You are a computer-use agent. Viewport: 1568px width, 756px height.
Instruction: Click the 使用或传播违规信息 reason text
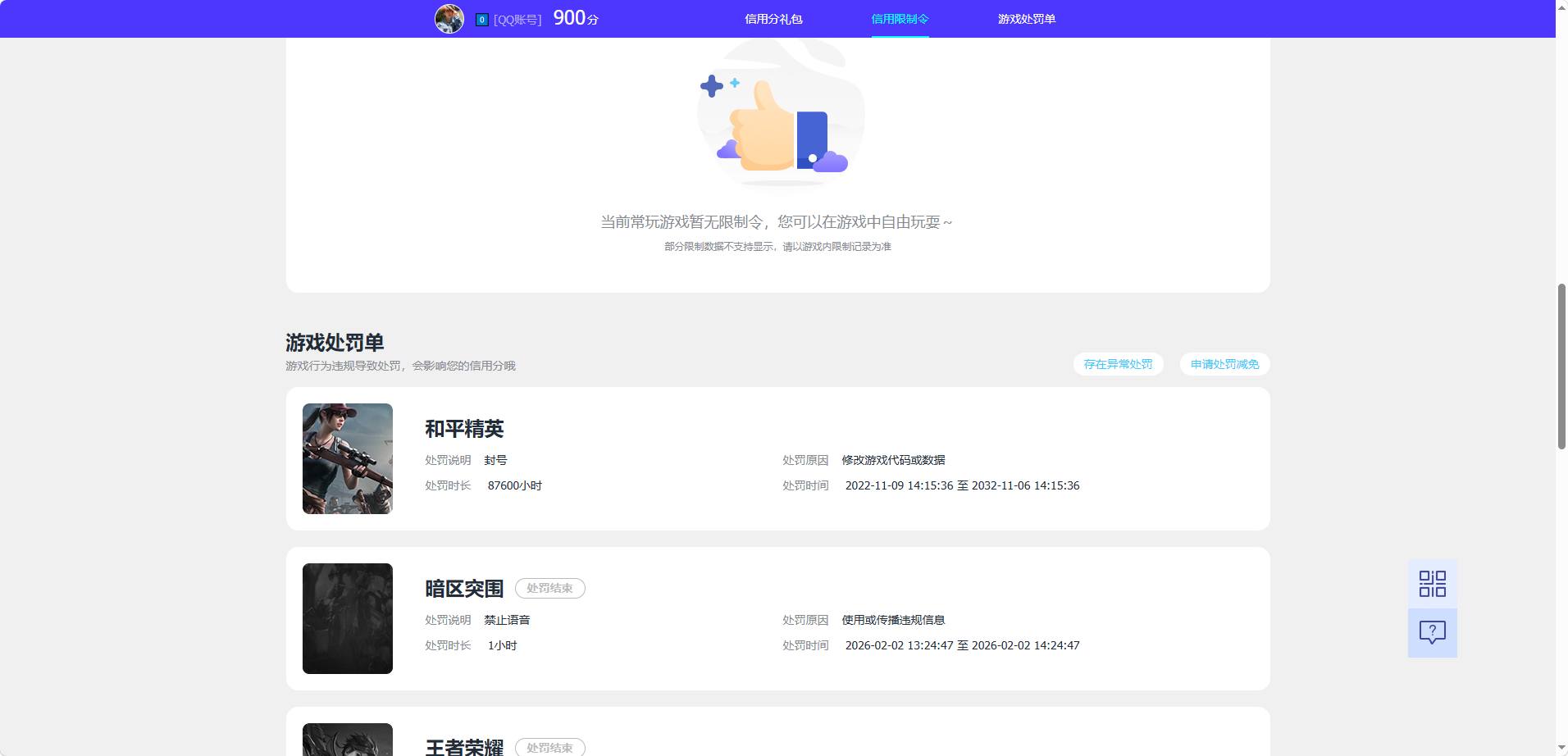click(x=893, y=620)
